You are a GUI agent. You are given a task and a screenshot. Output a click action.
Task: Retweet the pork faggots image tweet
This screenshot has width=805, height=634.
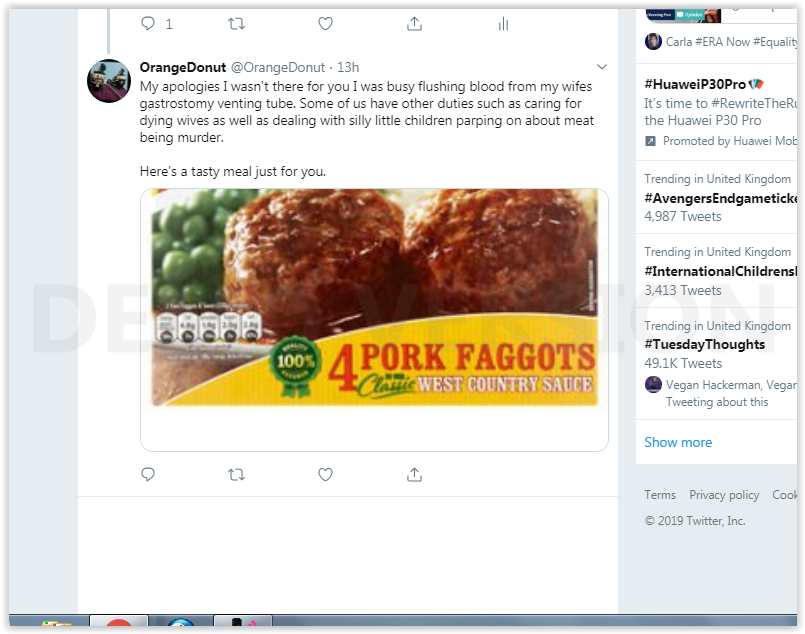[x=237, y=474]
